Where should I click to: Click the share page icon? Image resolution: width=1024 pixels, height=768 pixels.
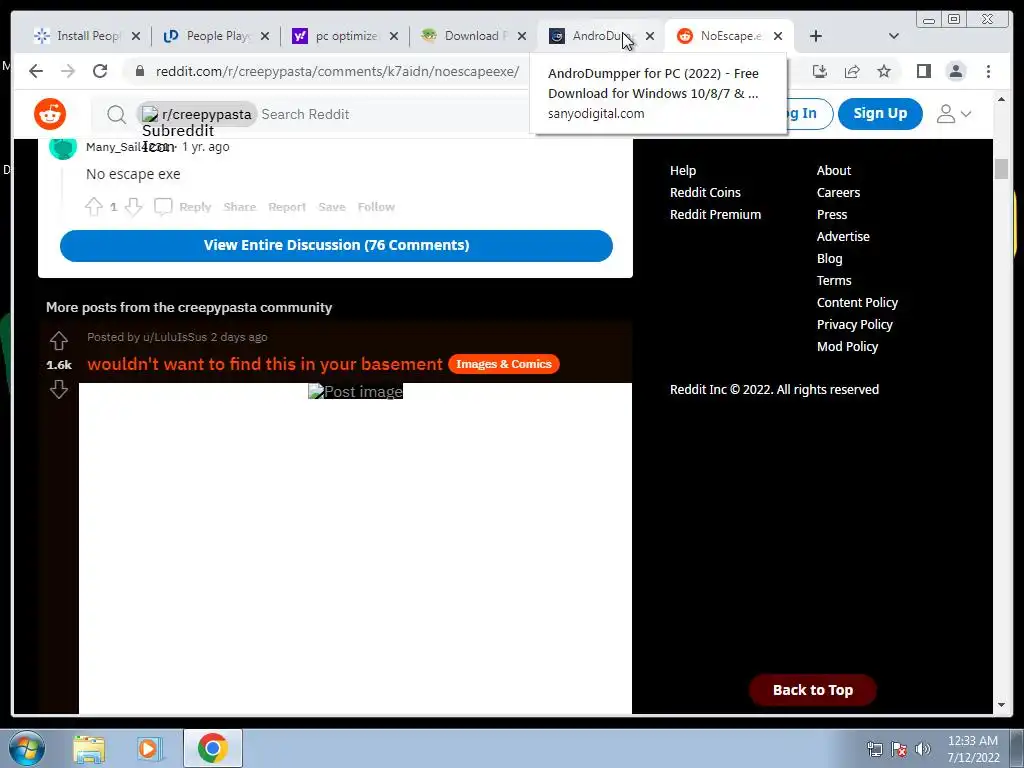852,71
